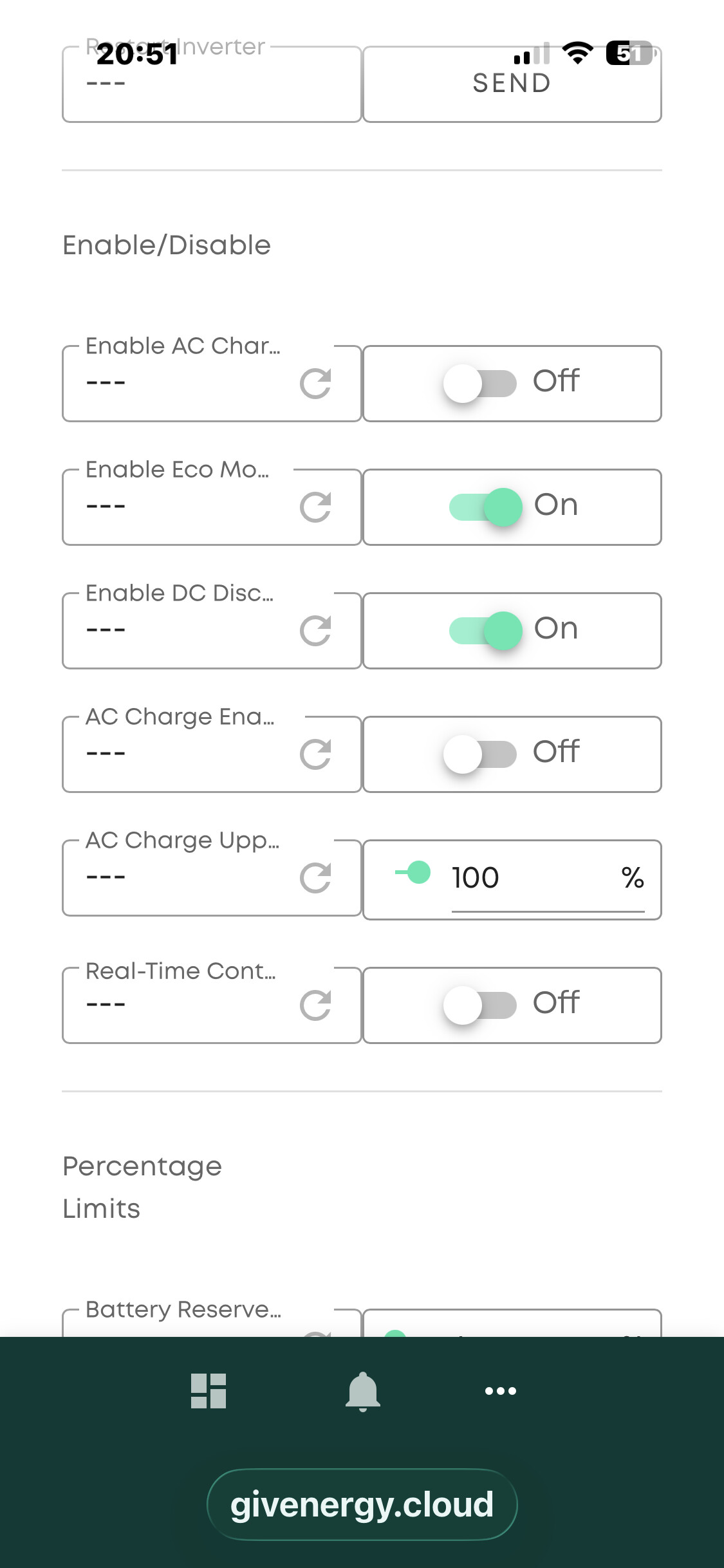Enable the Real-Time Control switch

tap(480, 1005)
